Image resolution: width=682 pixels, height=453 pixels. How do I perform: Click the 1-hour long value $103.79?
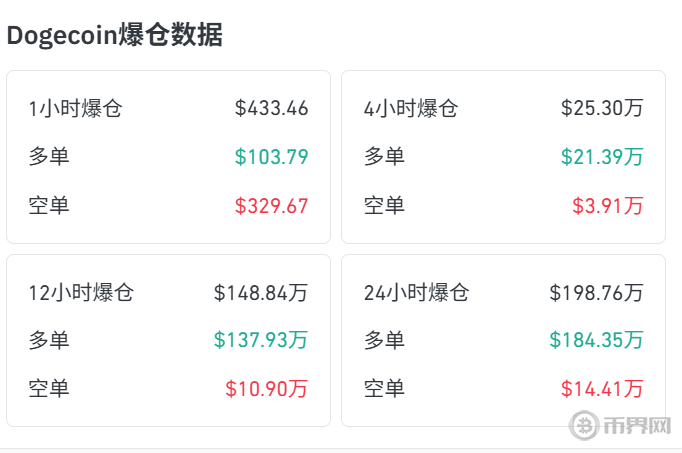[x=271, y=157]
